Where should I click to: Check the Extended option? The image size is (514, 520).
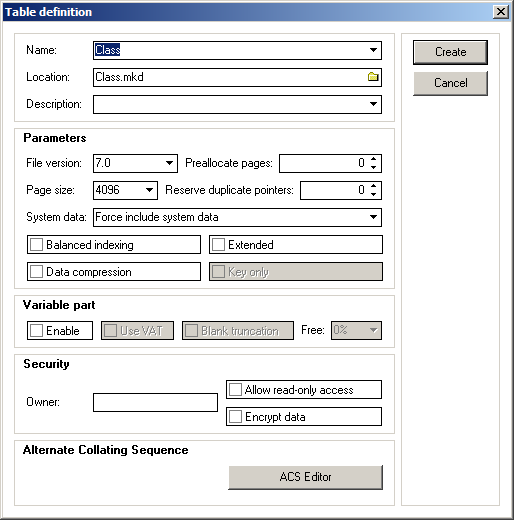218,245
